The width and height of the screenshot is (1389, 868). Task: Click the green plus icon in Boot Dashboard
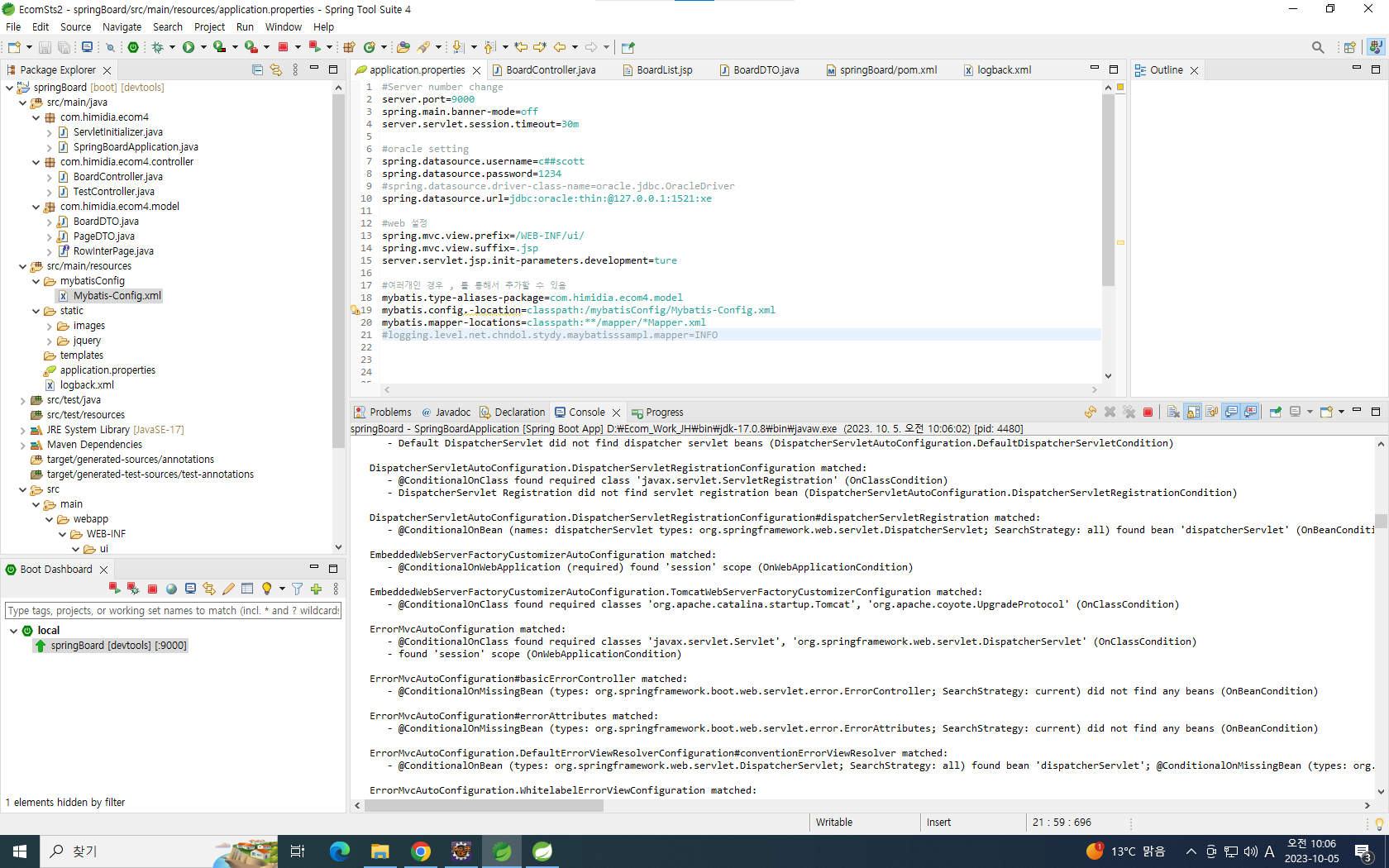coord(316,589)
